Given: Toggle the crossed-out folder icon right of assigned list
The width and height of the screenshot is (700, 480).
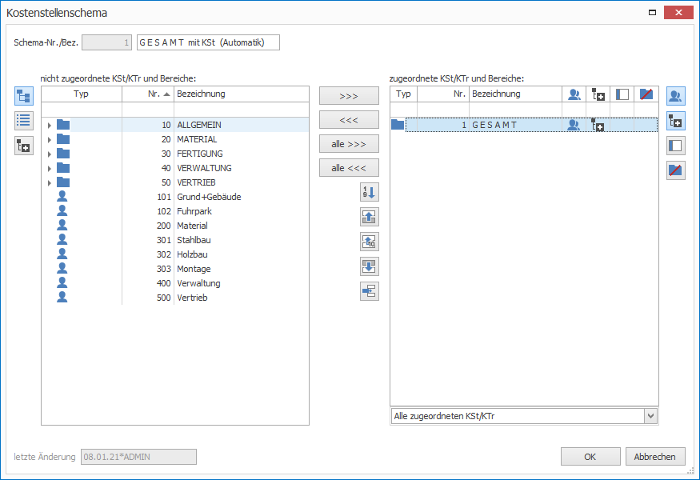Looking at the screenshot, I should [675, 170].
